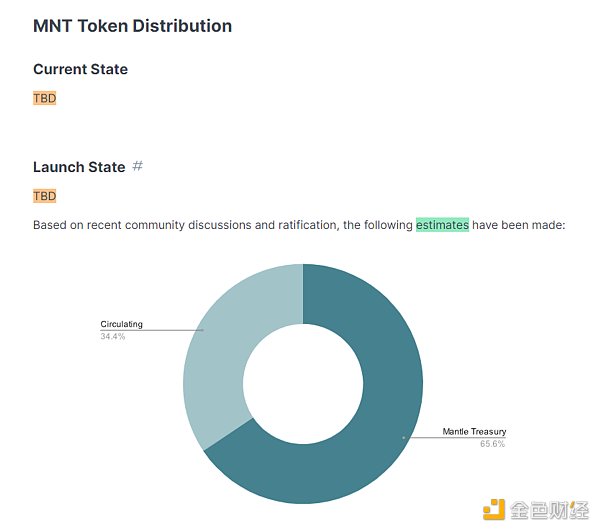Click the sentence about community discussions

pyautogui.click(x=299, y=225)
